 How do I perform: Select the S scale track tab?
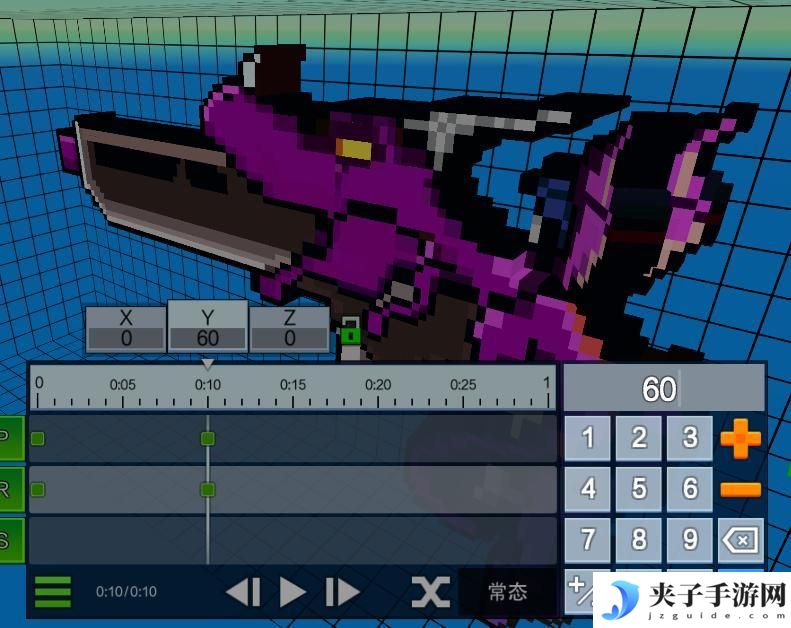(x=11, y=540)
